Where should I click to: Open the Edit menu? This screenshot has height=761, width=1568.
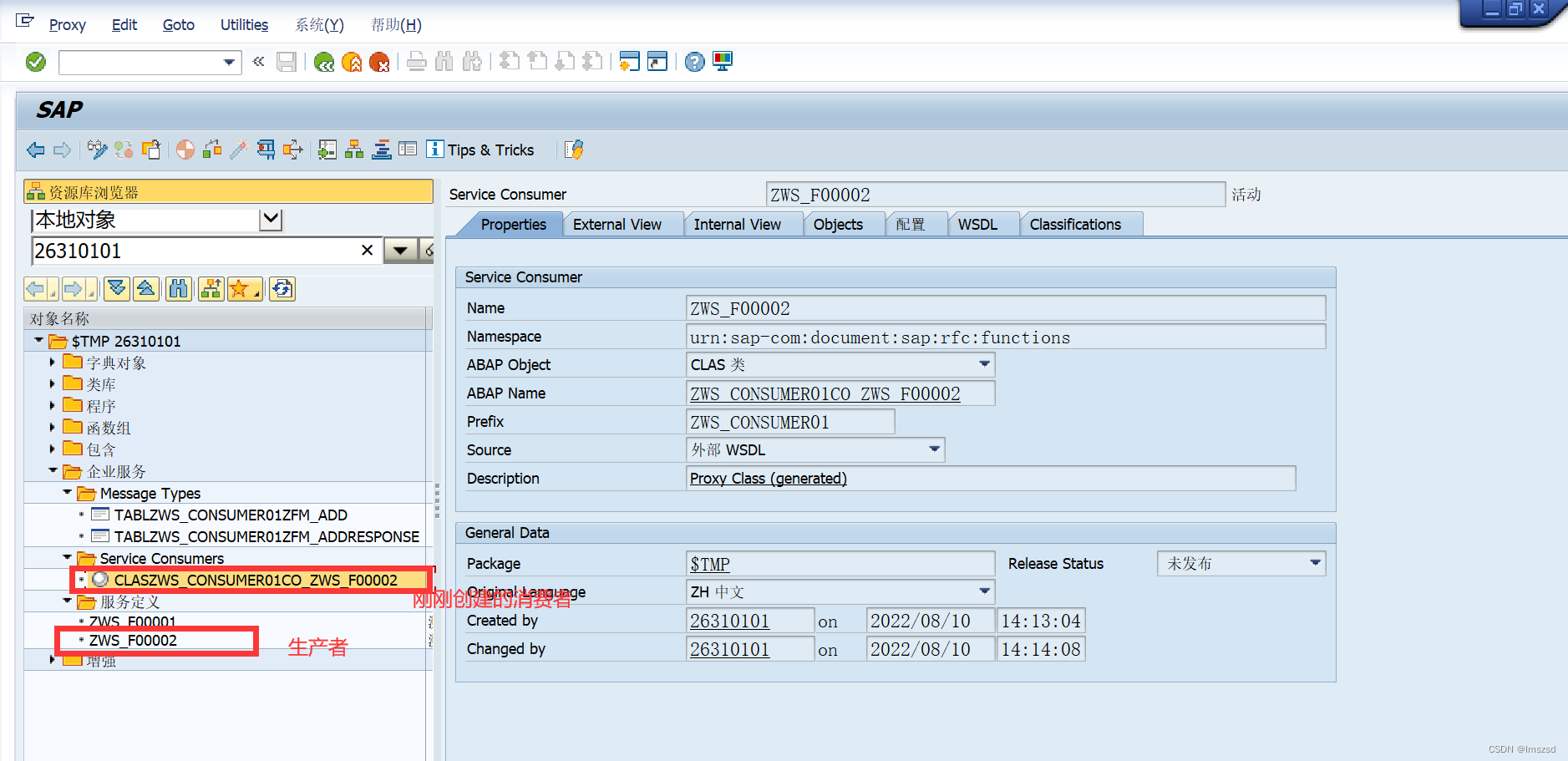(124, 25)
